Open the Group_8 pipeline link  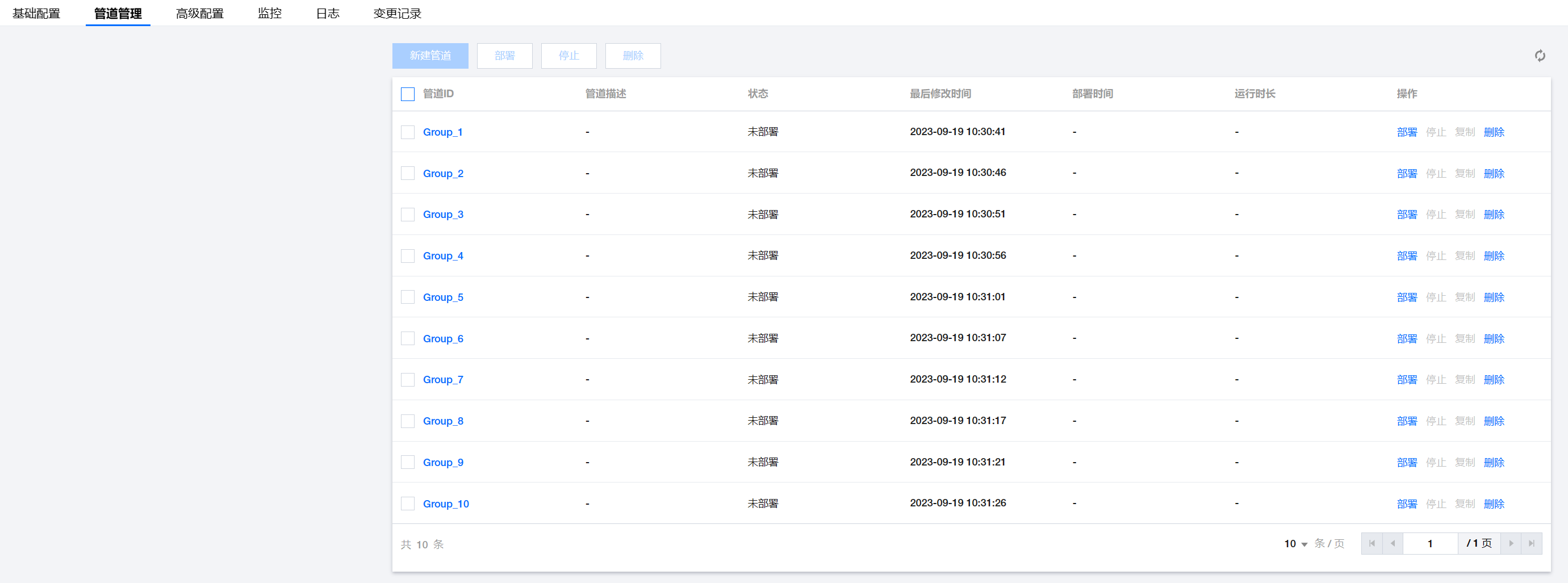443,421
